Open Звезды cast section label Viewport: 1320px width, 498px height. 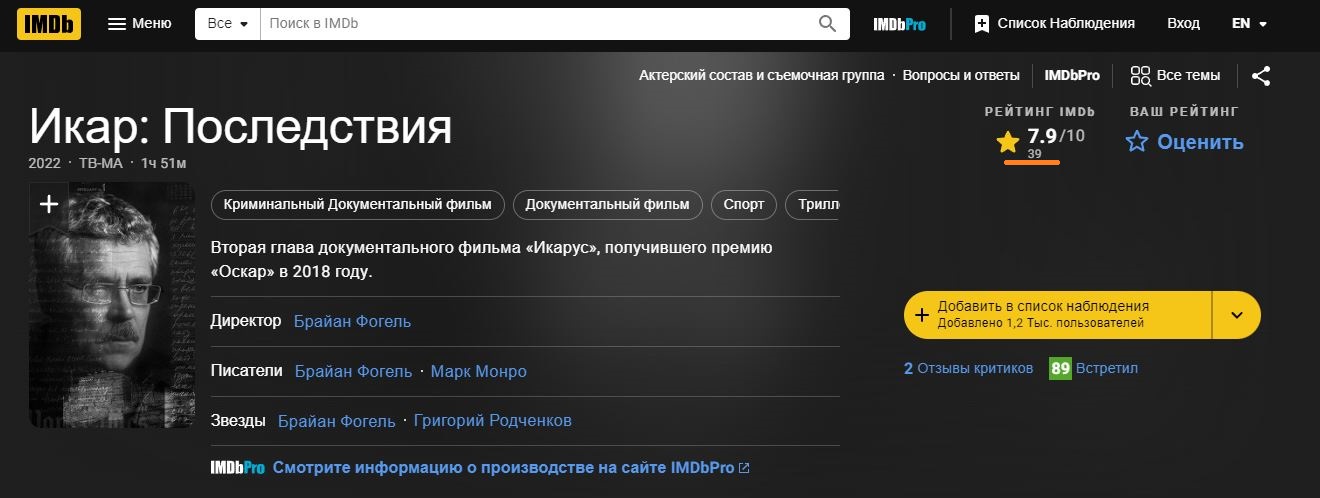[239, 421]
